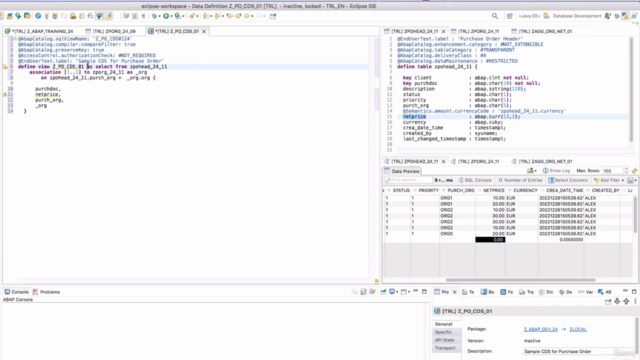Click the brush/format toolbar icon
This screenshot has width=640, height=360.
(108, 16)
